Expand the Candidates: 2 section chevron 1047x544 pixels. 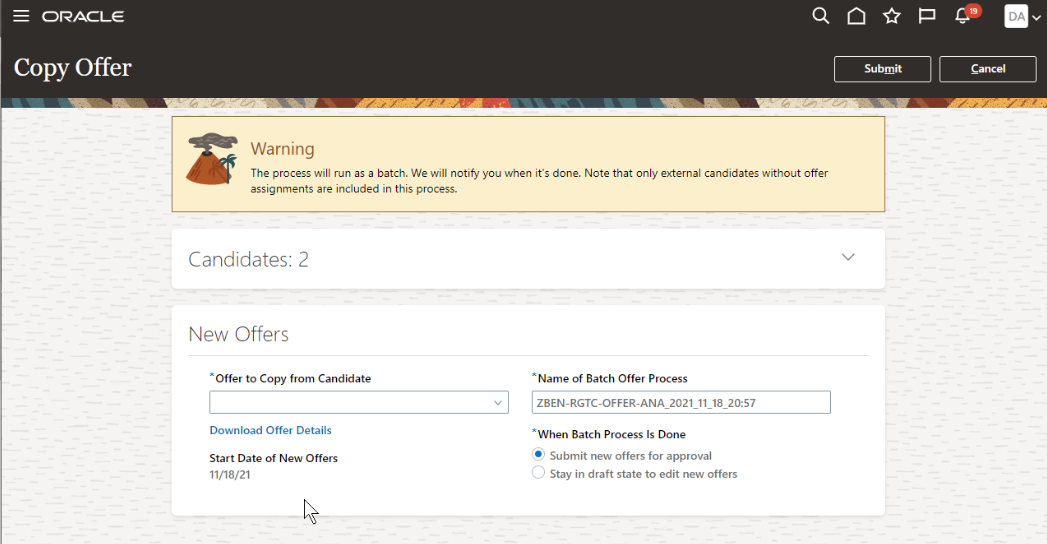(x=848, y=258)
